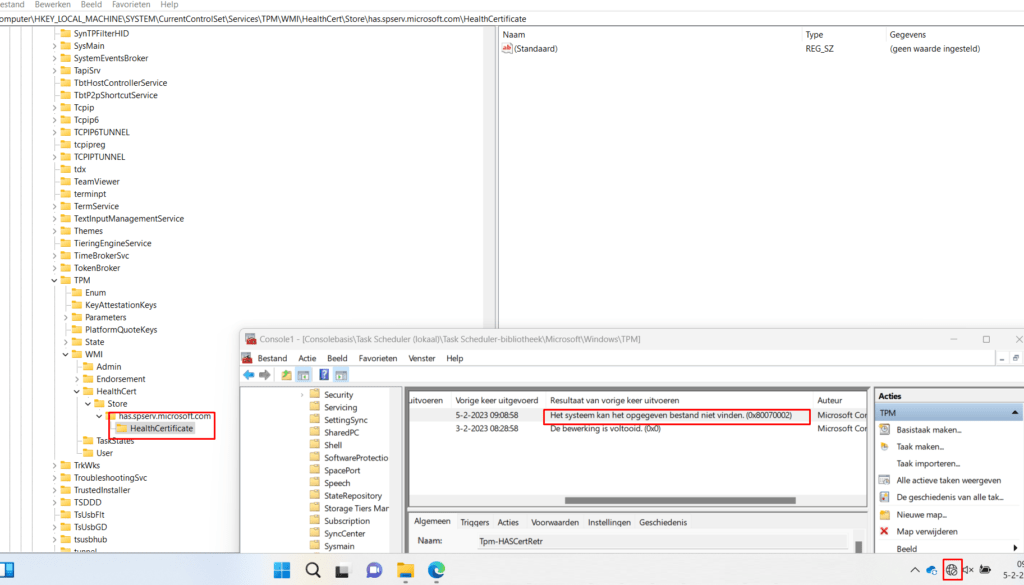Click the console app icon in its menu bar
Screen dimensions: 1024x585
(x=247, y=358)
